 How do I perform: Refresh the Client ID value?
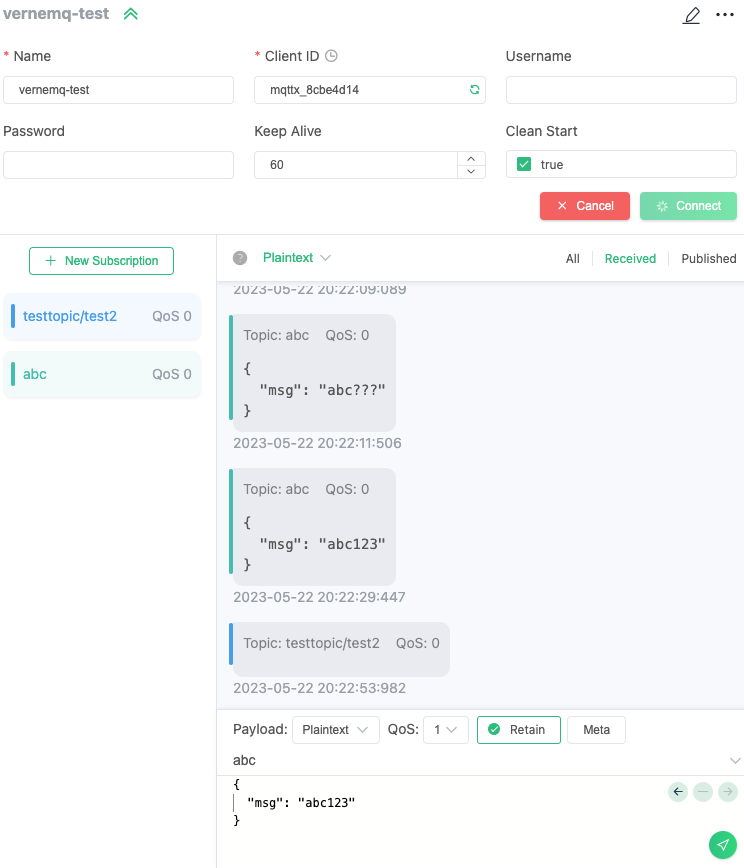coord(474,90)
